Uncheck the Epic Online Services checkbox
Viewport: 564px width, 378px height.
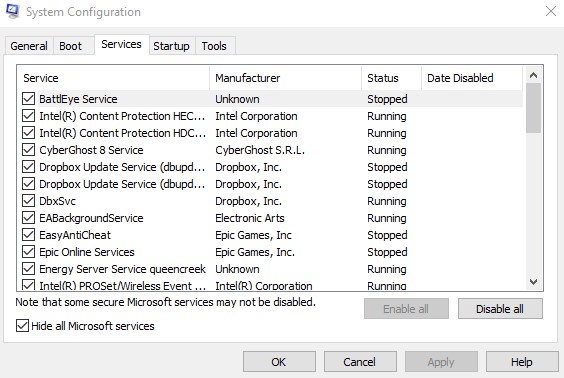pos(28,252)
